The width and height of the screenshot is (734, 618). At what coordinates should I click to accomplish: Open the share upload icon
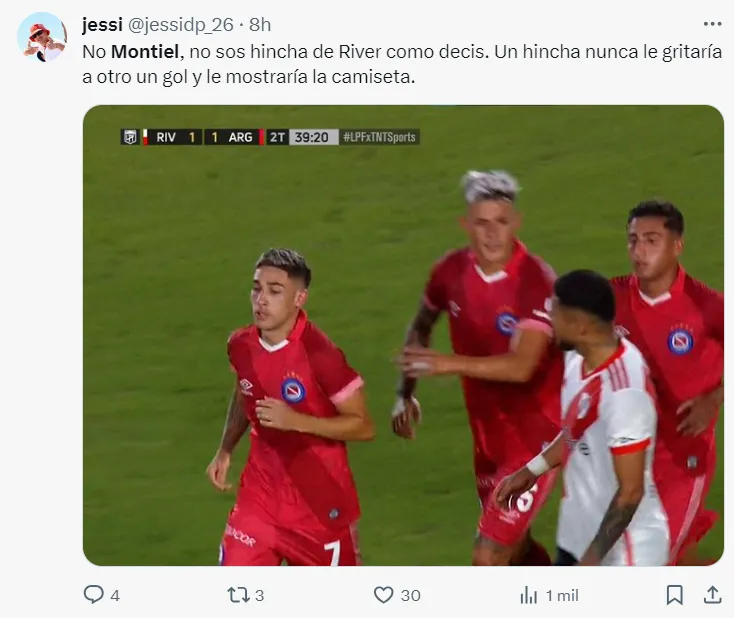tap(712, 595)
